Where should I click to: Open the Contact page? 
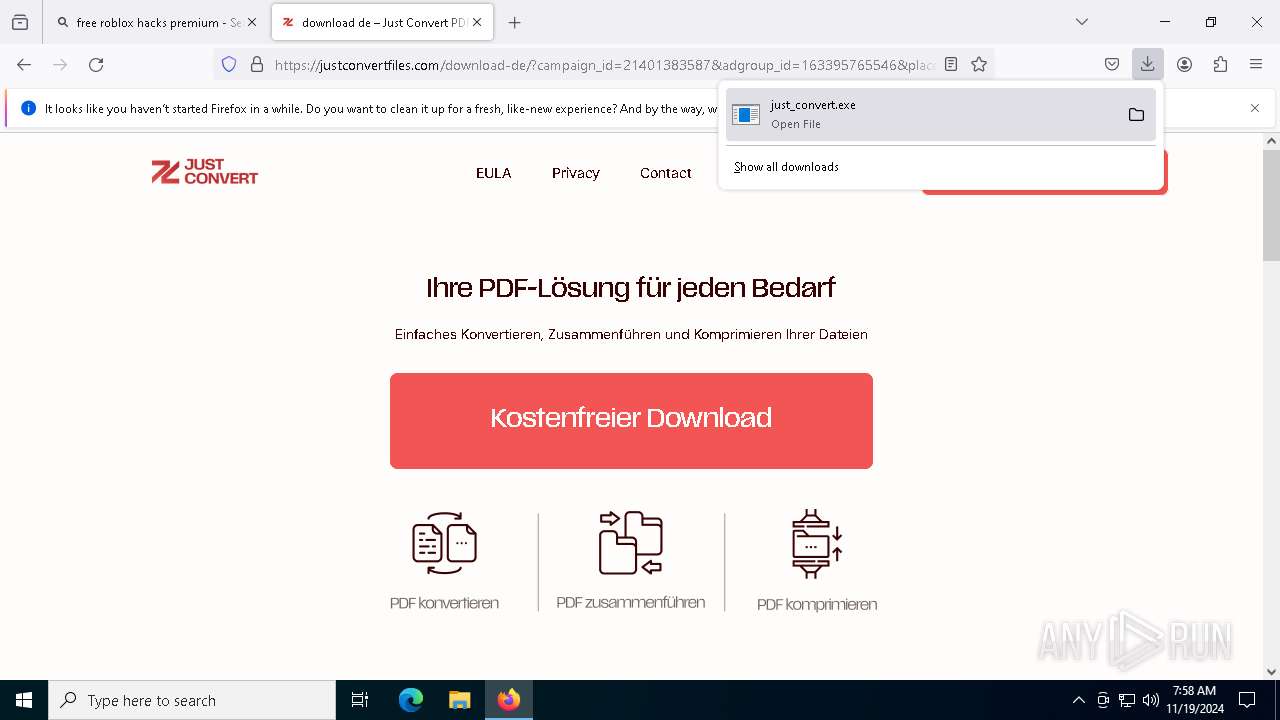(x=665, y=173)
